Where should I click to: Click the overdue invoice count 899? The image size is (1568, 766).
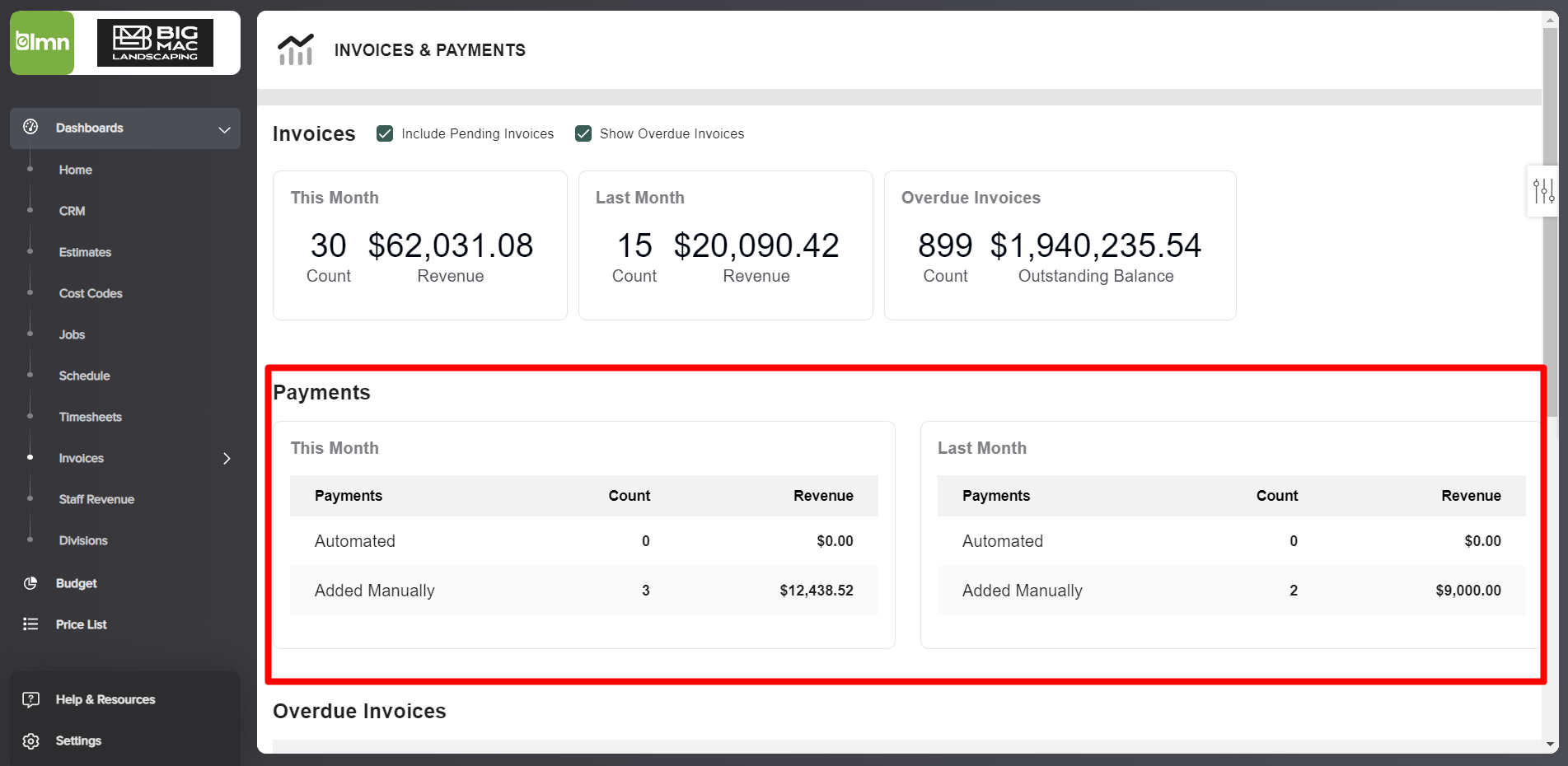point(945,245)
